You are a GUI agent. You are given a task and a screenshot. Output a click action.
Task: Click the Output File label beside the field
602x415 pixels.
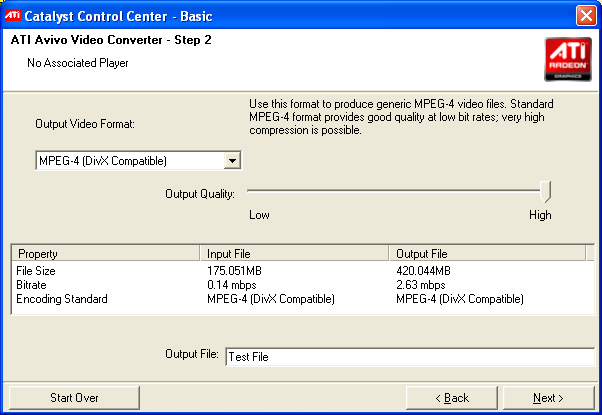point(192,354)
